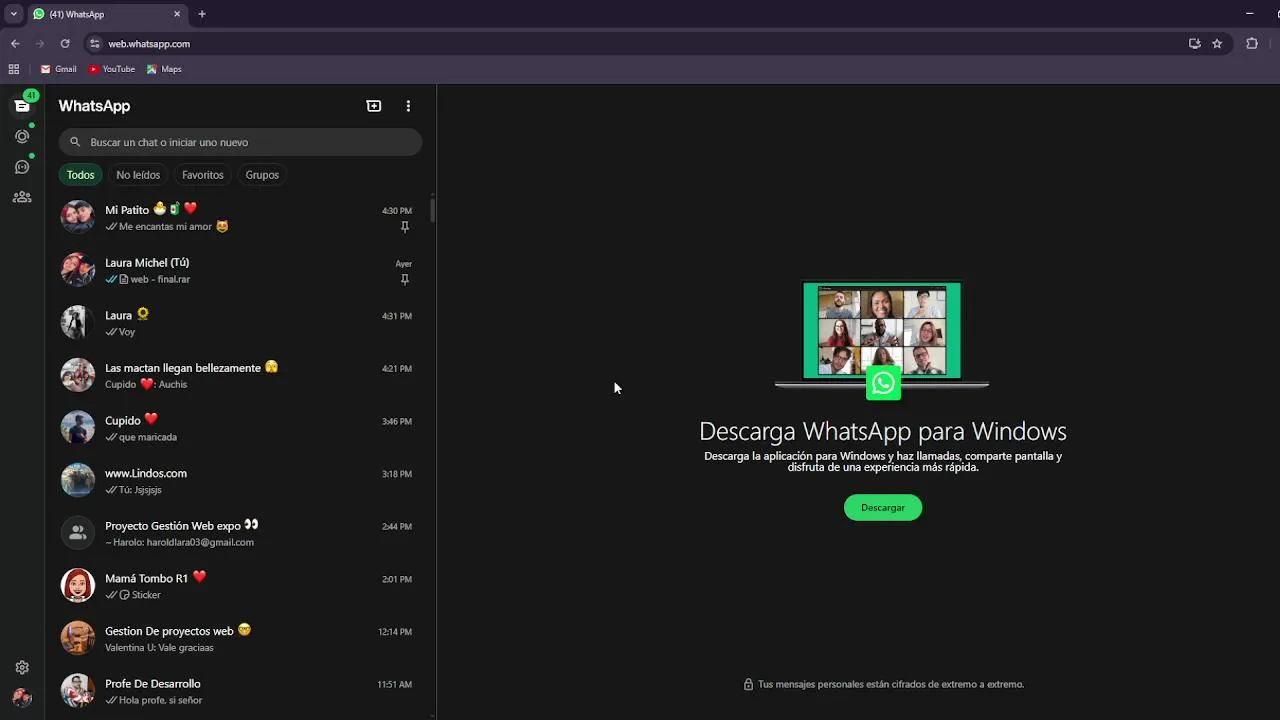The image size is (1280, 720).
Task: Bookmark this page with the star icon
Action: tap(1217, 44)
